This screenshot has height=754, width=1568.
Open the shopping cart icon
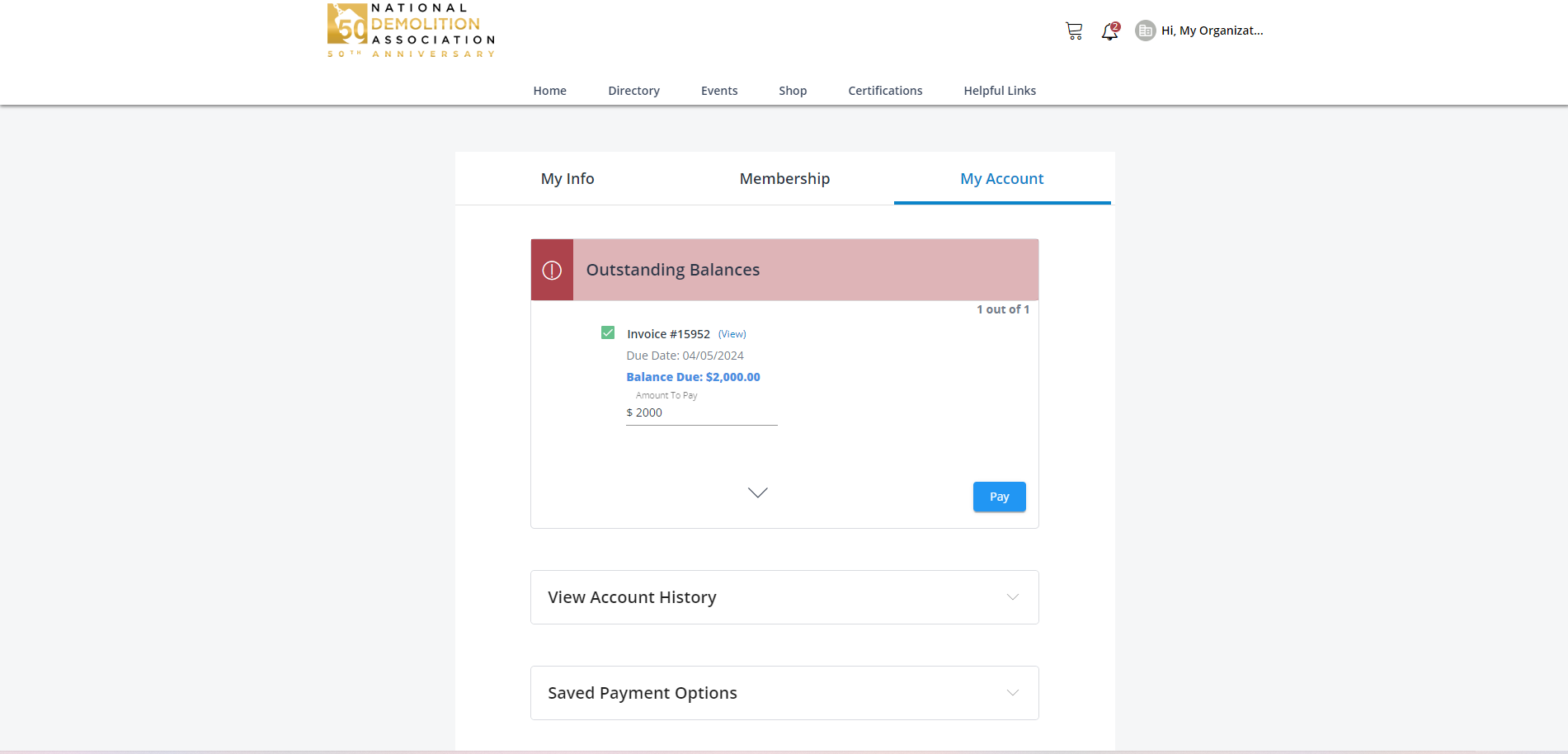[1073, 31]
